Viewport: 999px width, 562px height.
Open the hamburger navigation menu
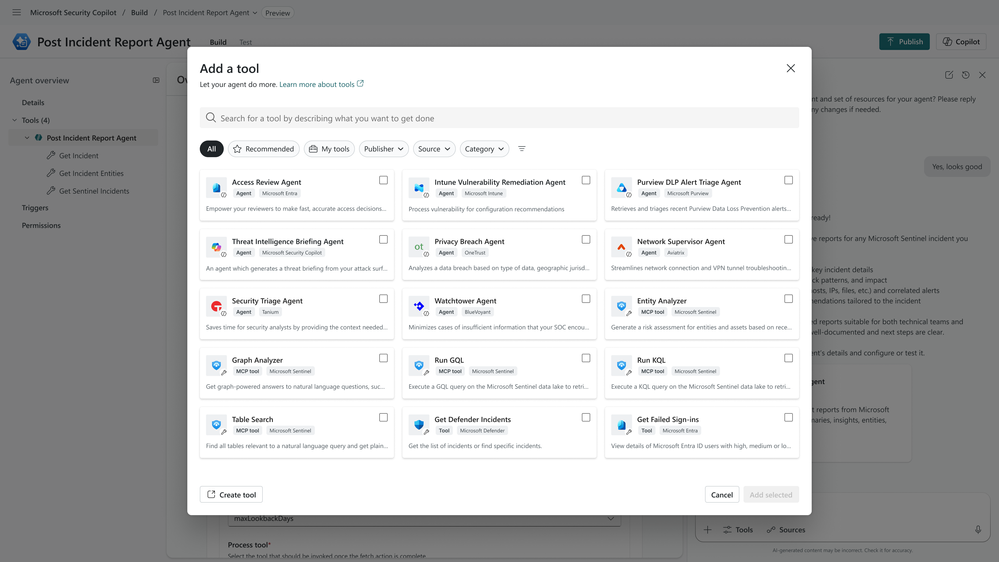click(x=17, y=12)
